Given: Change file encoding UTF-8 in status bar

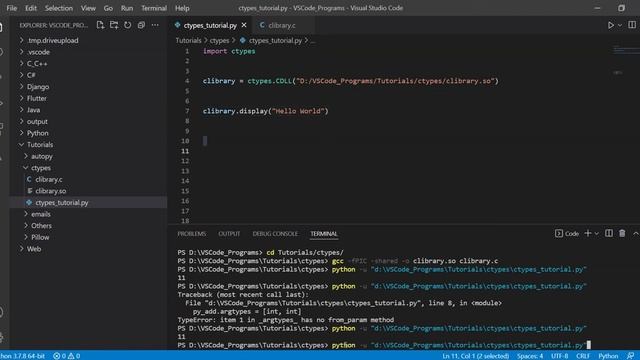Looking at the screenshot, I should point(560,356).
